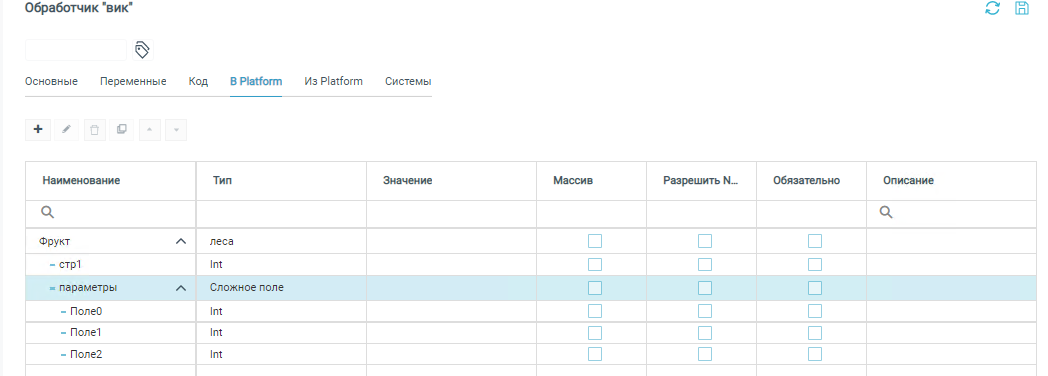Image resolution: width=1048 pixels, height=376 pixels.
Task: Add a new row with plus icon
Action: coord(38,130)
